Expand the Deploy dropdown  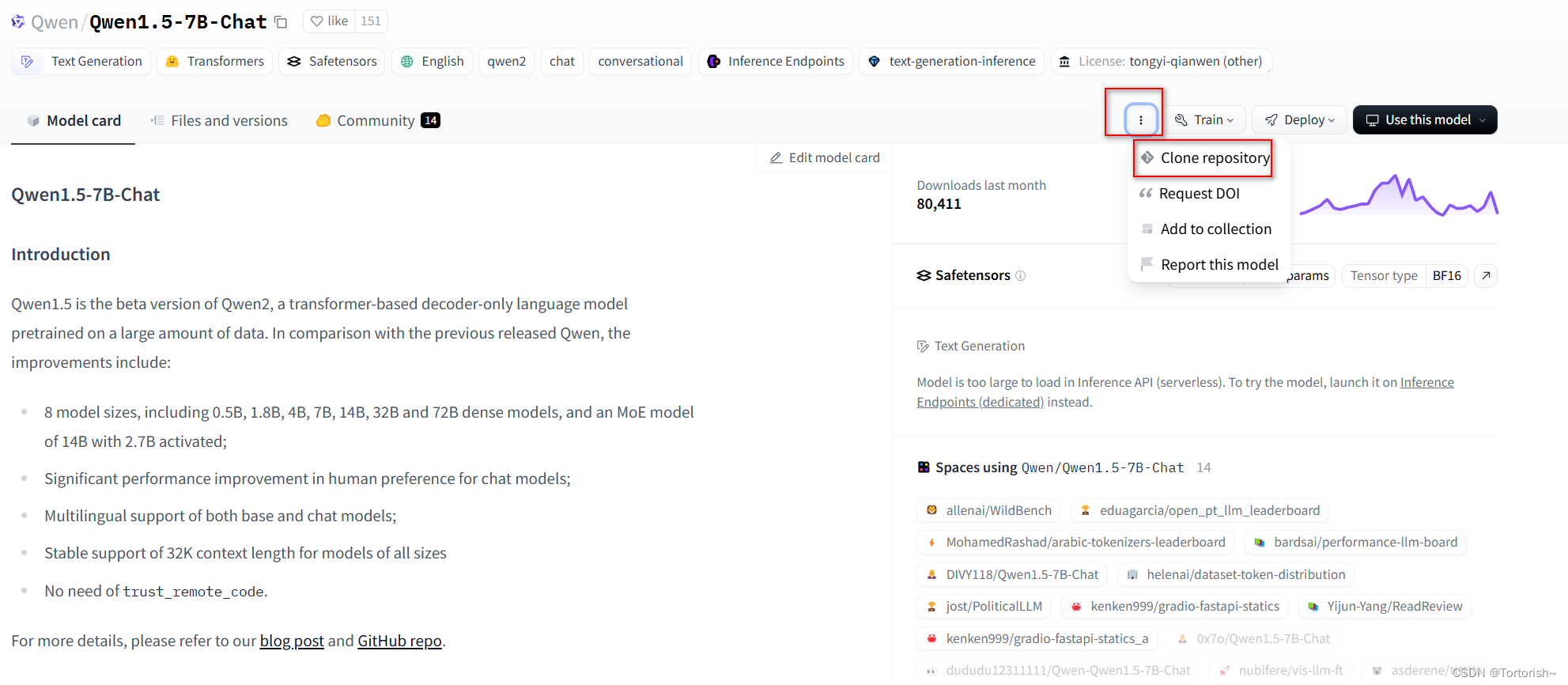pos(1300,119)
